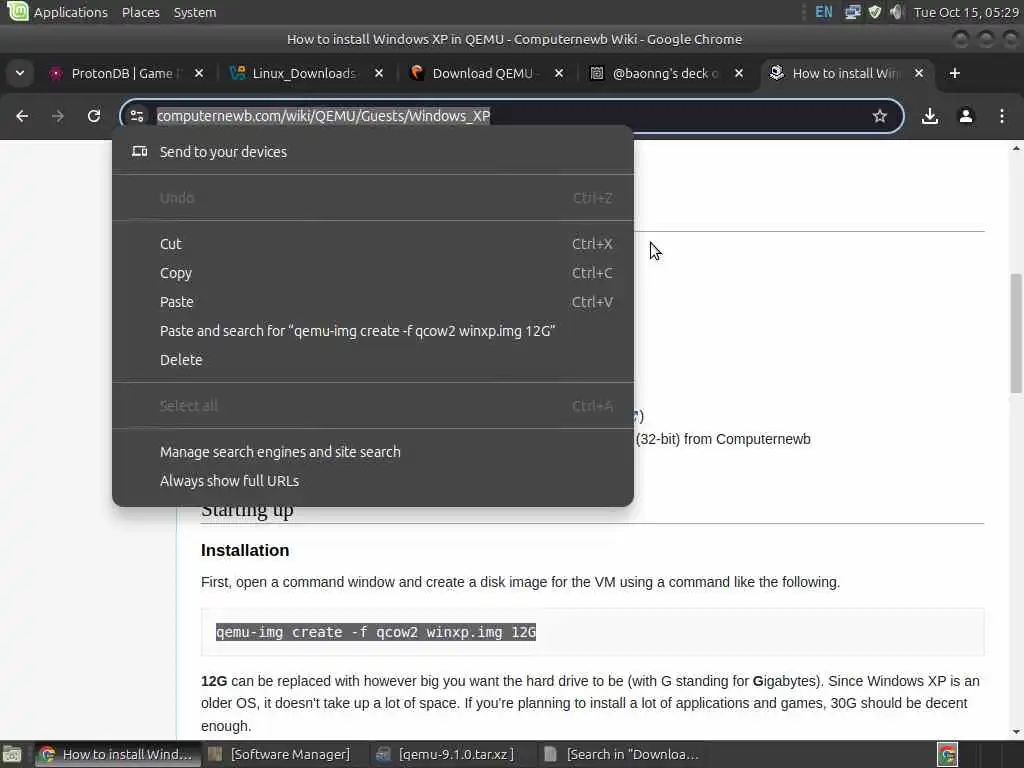This screenshot has width=1024, height=768.
Task: Click the Installation heading
Action: click(x=245, y=551)
